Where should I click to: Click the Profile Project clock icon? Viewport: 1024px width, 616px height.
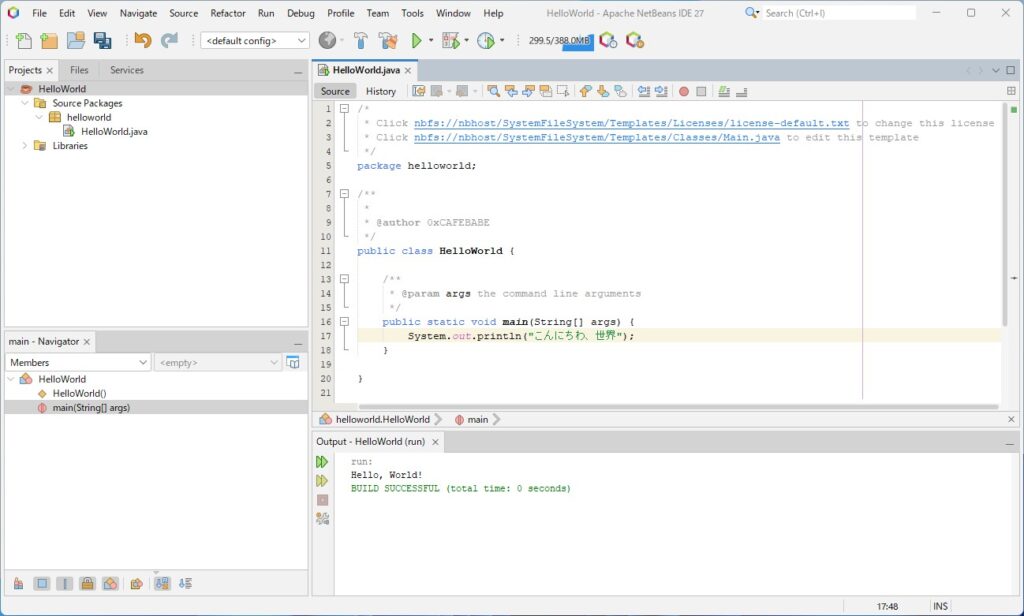486,41
